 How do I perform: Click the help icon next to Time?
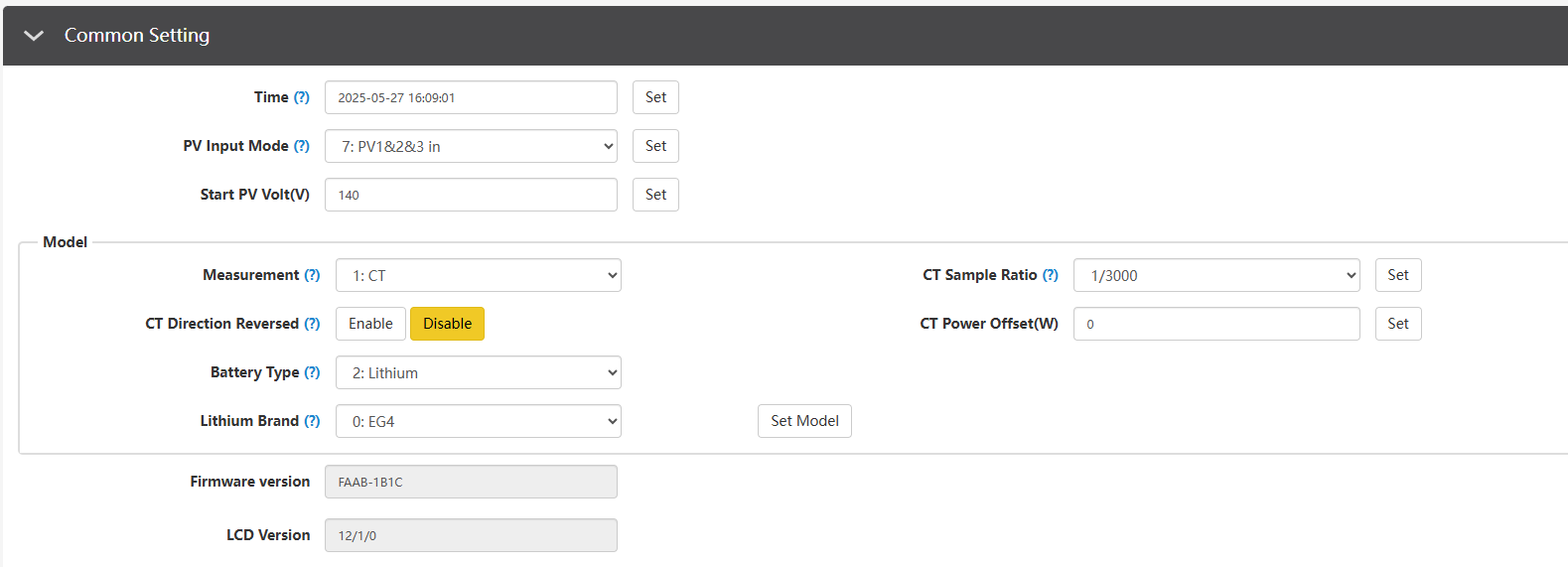pos(302,97)
